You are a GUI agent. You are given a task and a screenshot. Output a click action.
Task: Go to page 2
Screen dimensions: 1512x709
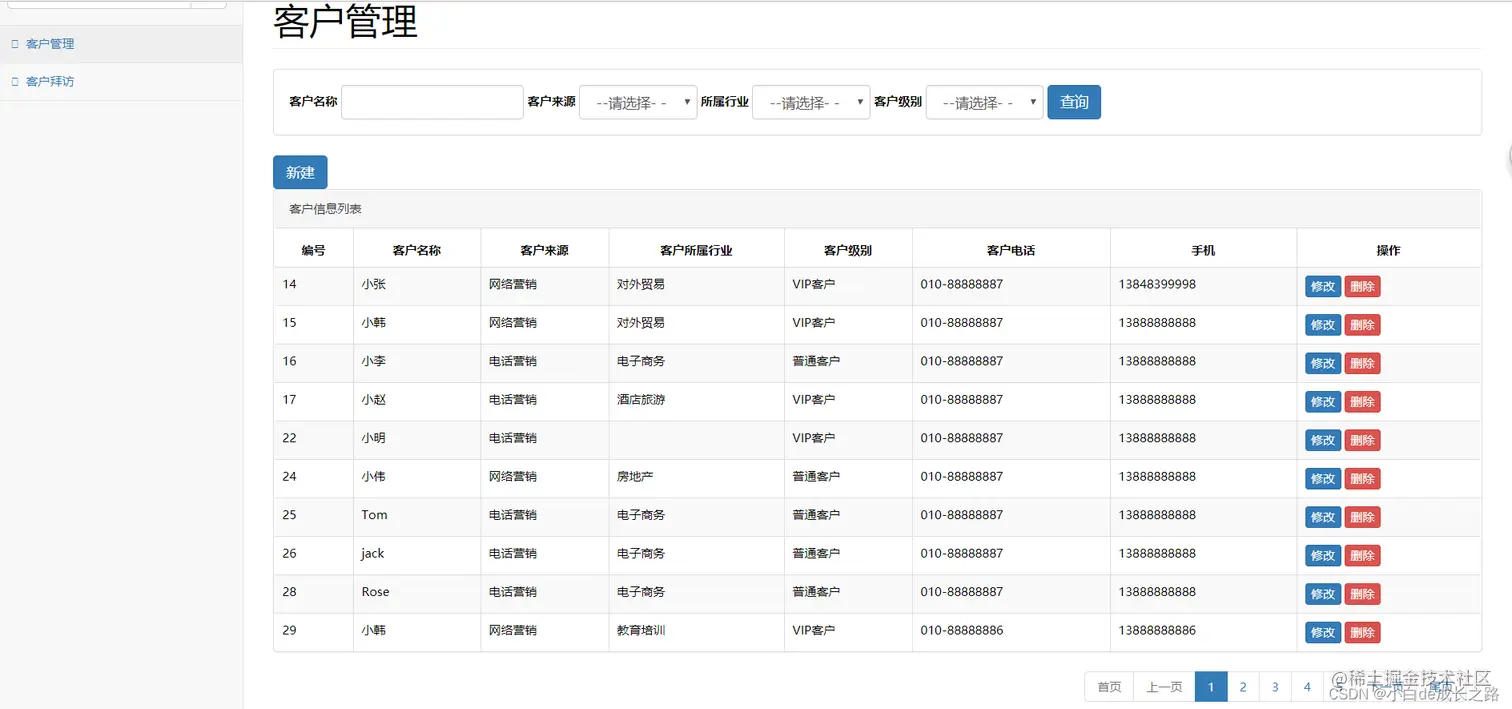click(x=1243, y=687)
